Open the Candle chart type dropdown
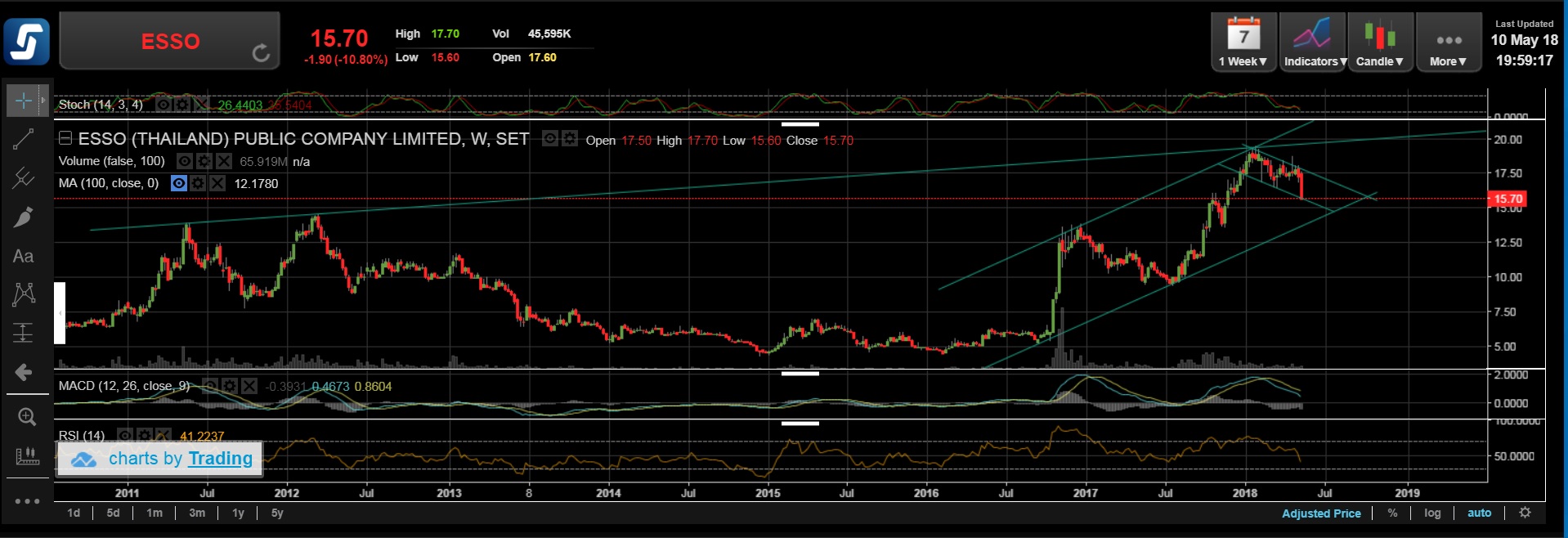This screenshot has height=538, width=1568. (1380, 43)
